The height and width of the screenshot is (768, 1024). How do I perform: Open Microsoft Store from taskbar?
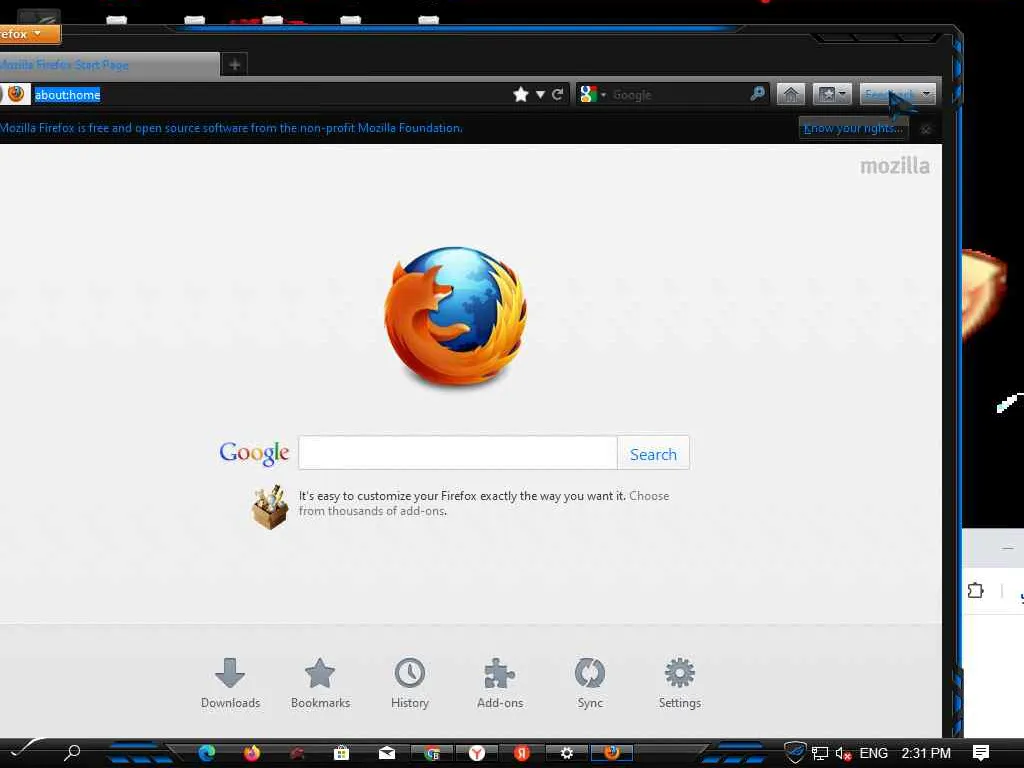341,753
